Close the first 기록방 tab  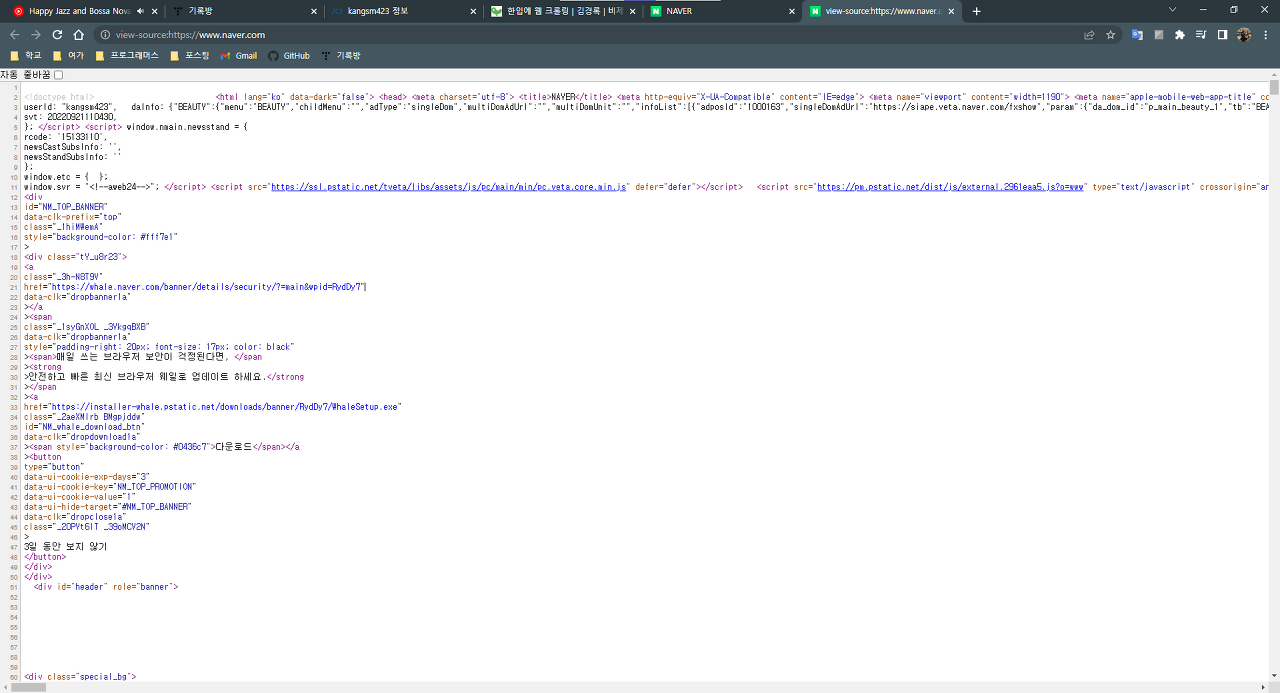click(313, 11)
